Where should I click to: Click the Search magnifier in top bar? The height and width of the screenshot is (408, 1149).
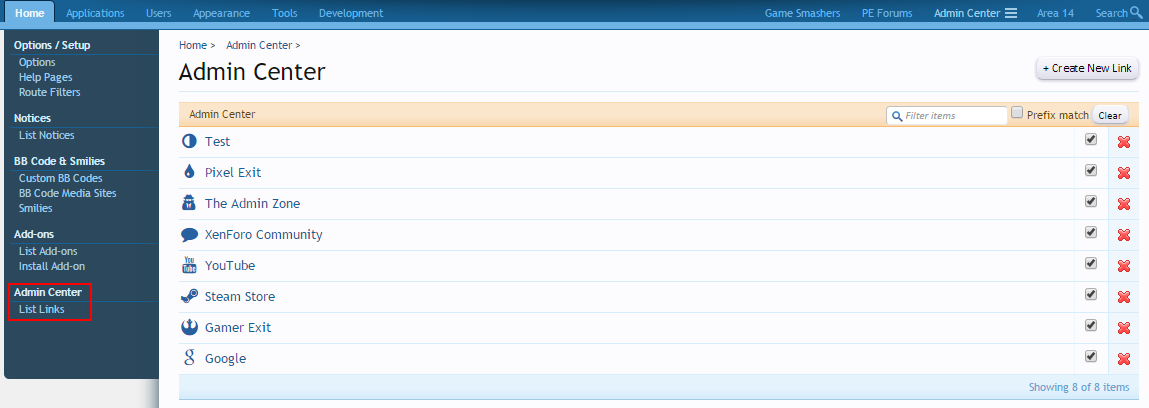point(1136,12)
